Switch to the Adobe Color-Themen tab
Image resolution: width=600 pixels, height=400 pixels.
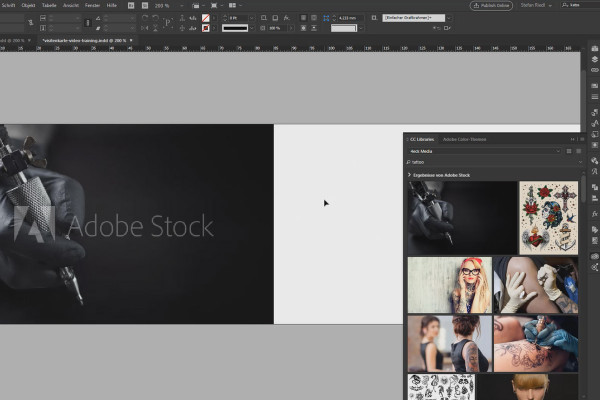(465, 139)
